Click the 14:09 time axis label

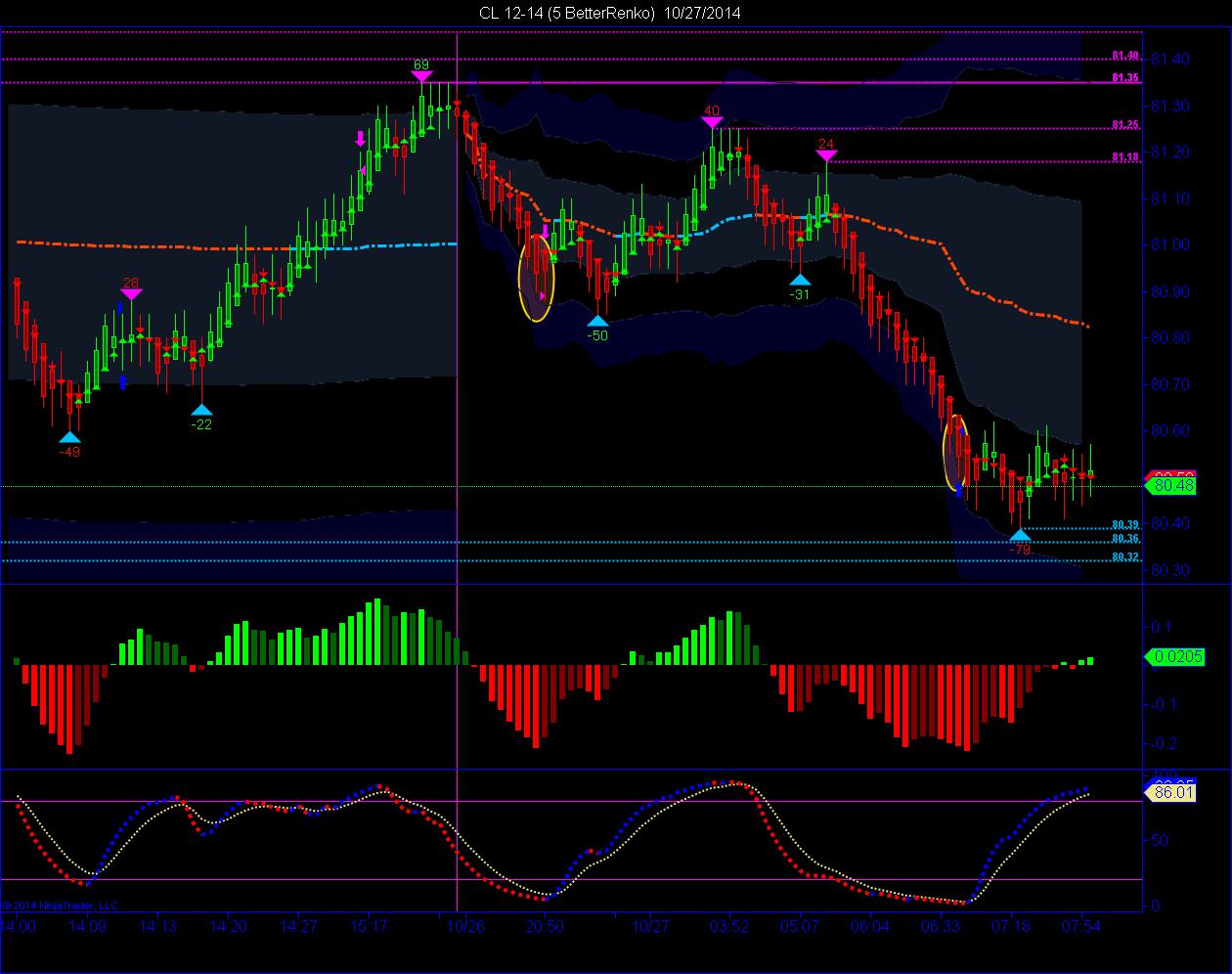[87, 925]
